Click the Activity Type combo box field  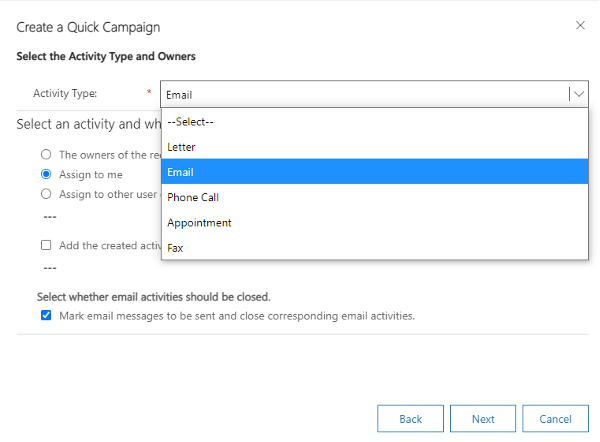(x=364, y=94)
